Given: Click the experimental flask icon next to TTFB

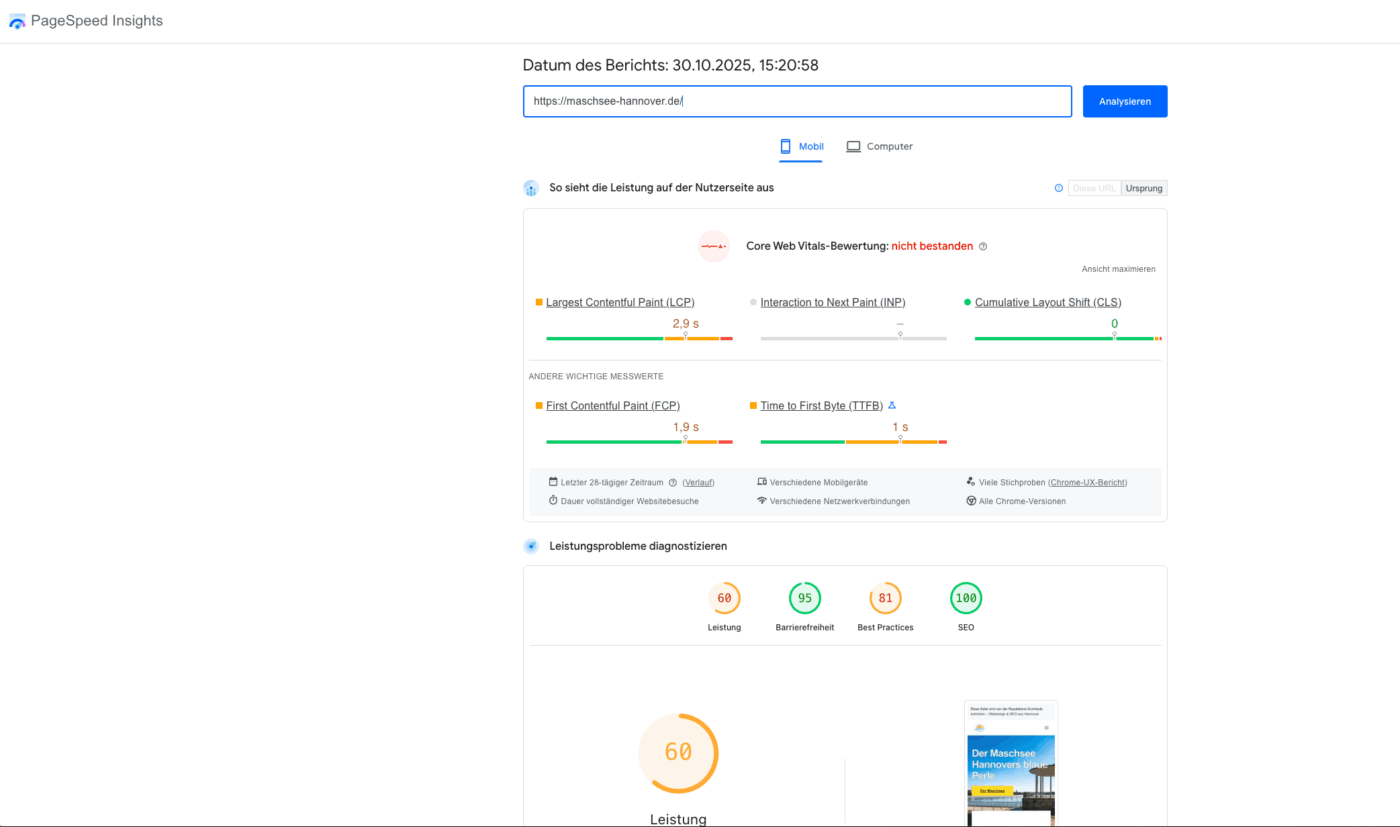Looking at the screenshot, I should [891, 405].
